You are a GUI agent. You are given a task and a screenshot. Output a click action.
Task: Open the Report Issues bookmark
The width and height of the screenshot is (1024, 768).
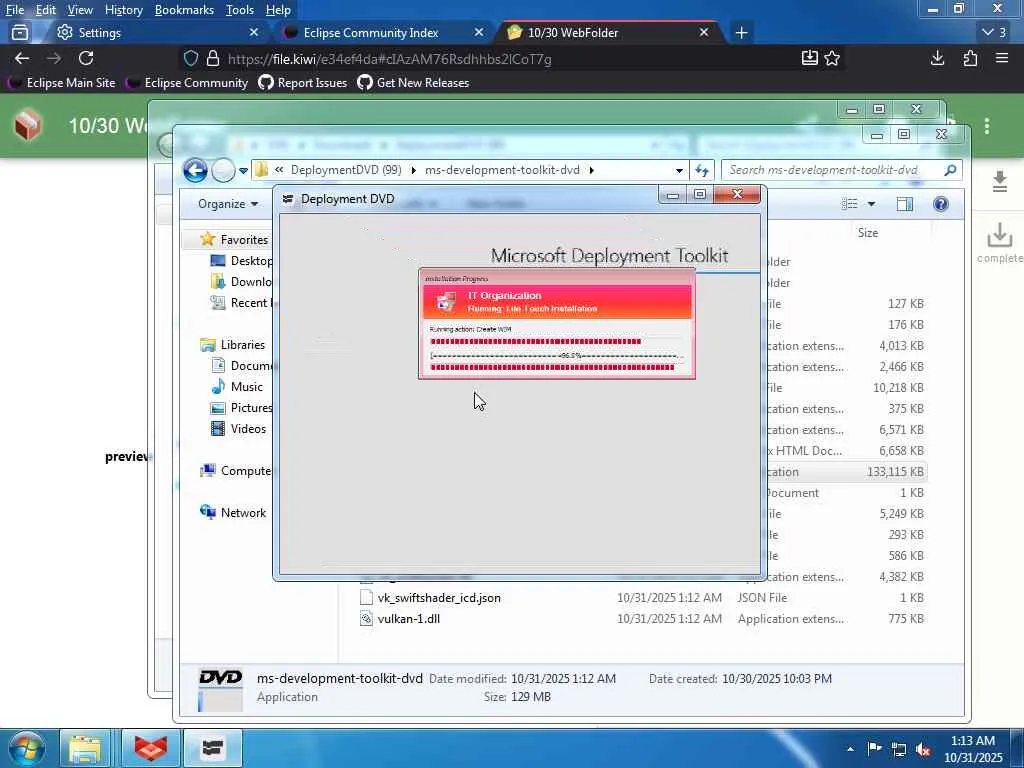click(302, 83)
